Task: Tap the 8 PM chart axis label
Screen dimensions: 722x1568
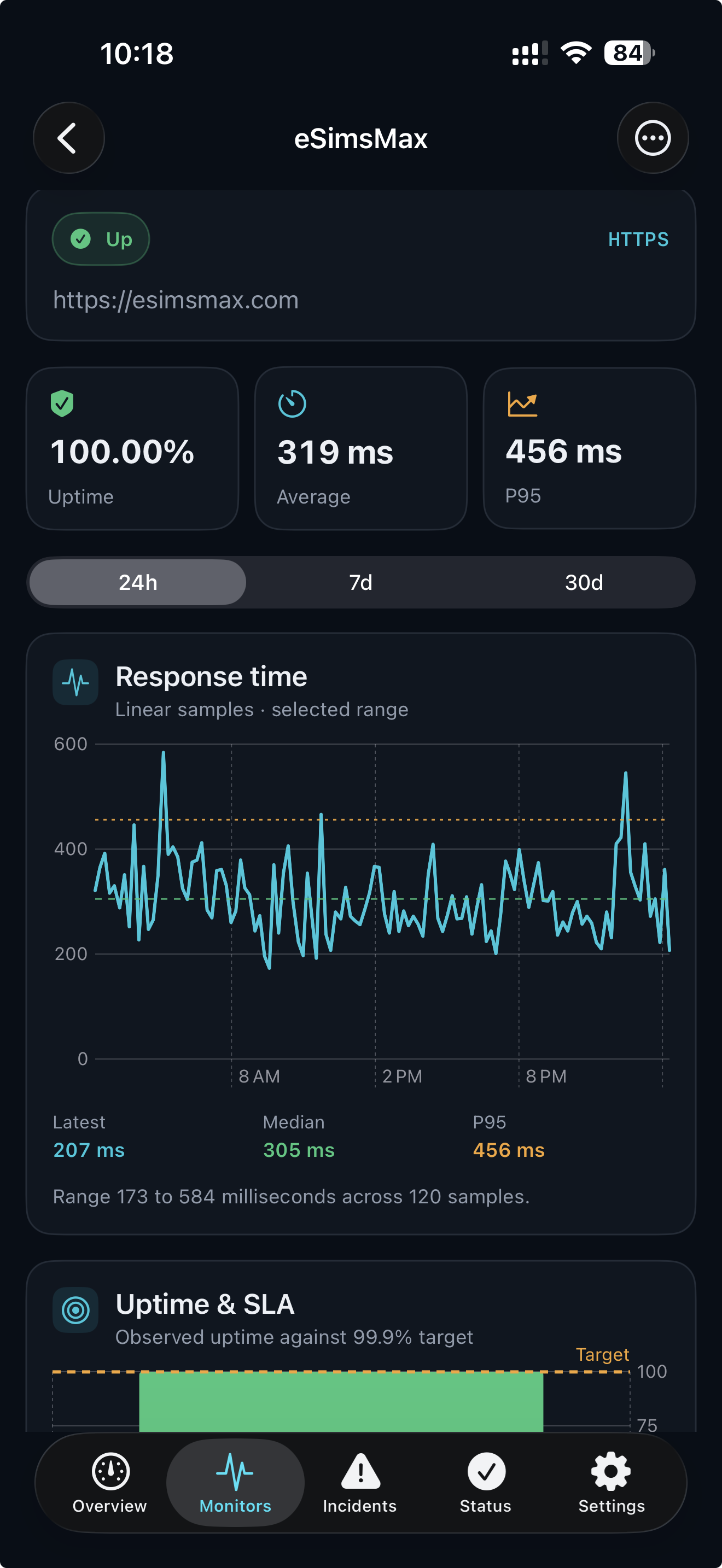Action: click(x=546, y=1076)
